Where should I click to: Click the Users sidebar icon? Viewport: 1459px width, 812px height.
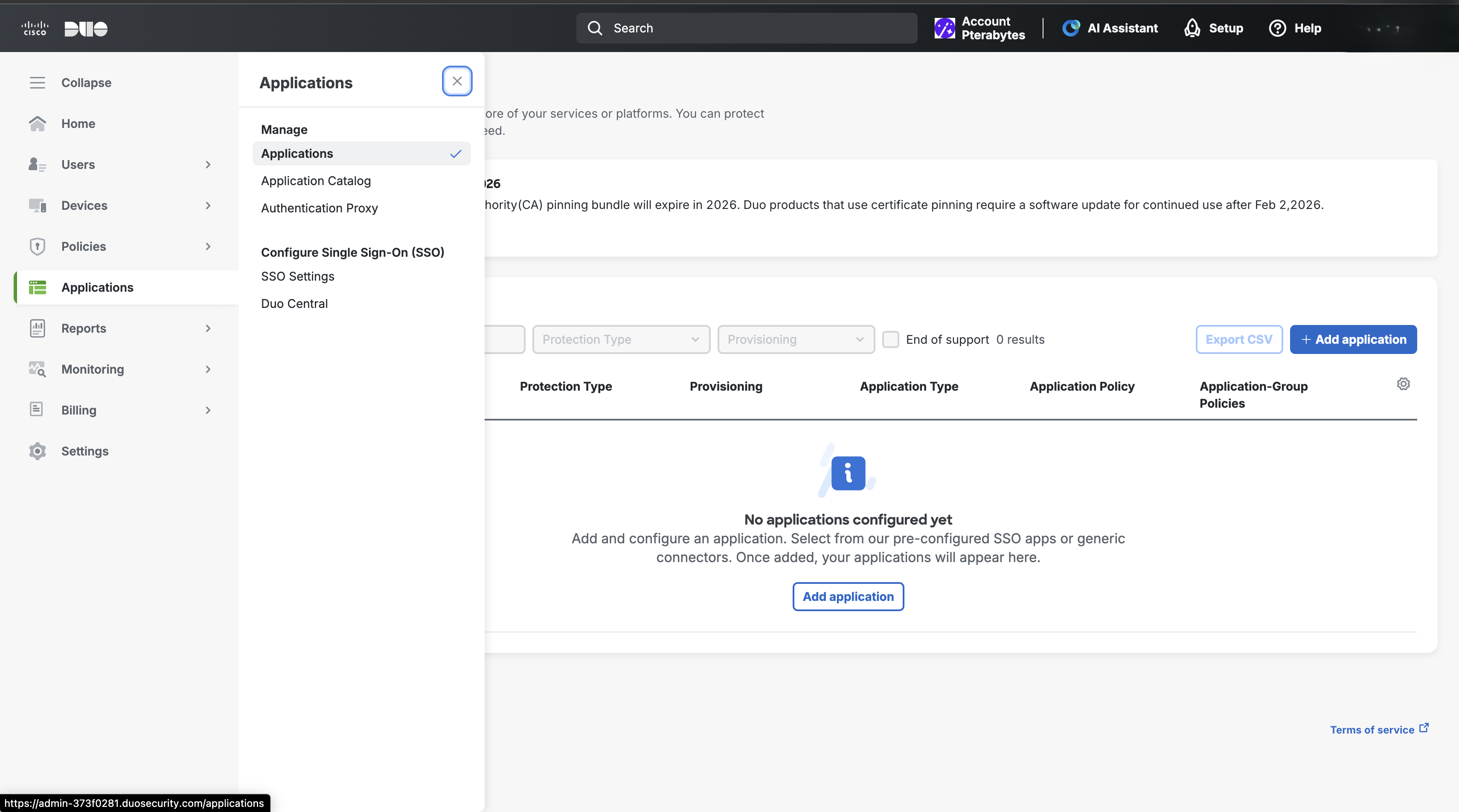click(x=38, y=165)
